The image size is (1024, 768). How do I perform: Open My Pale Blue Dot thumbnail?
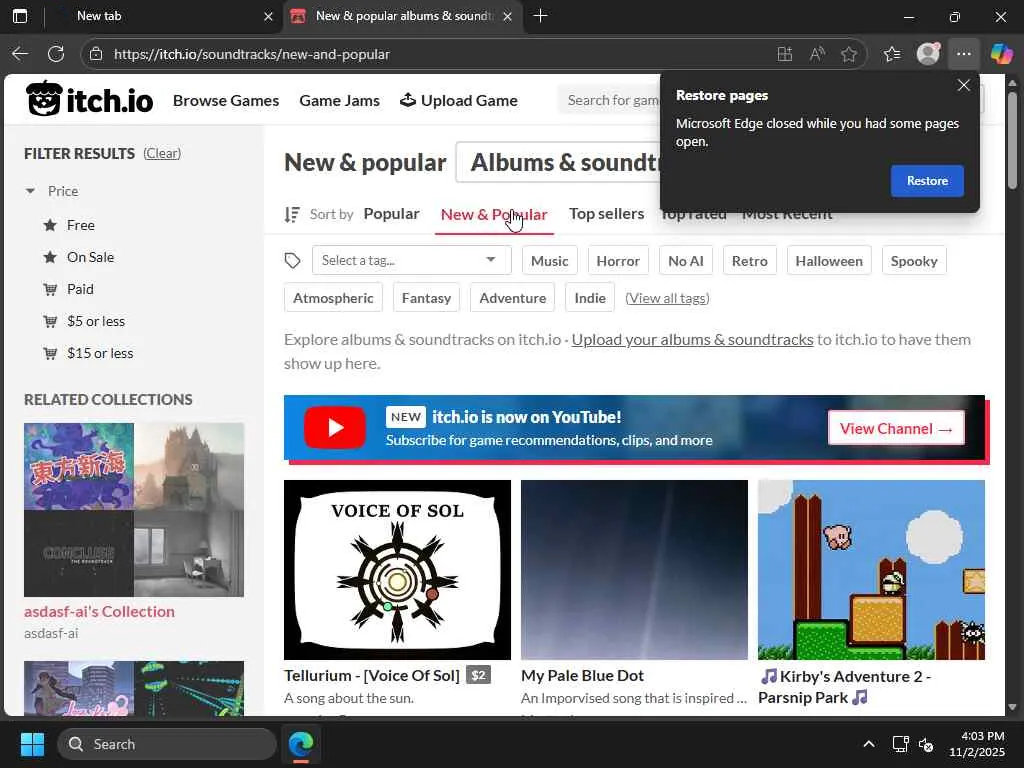tap(634, 569)
